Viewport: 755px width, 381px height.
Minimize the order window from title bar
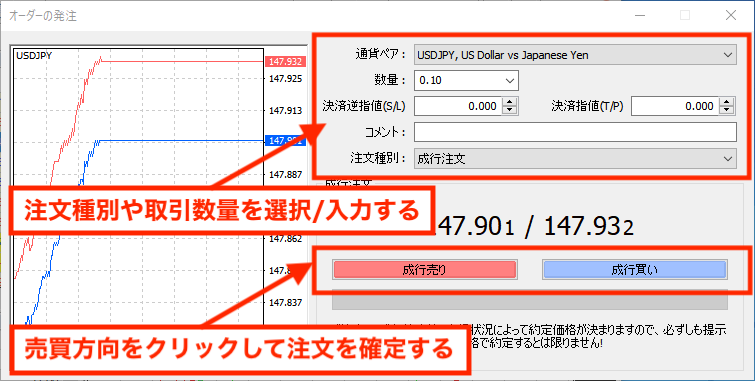coord(639,15)
